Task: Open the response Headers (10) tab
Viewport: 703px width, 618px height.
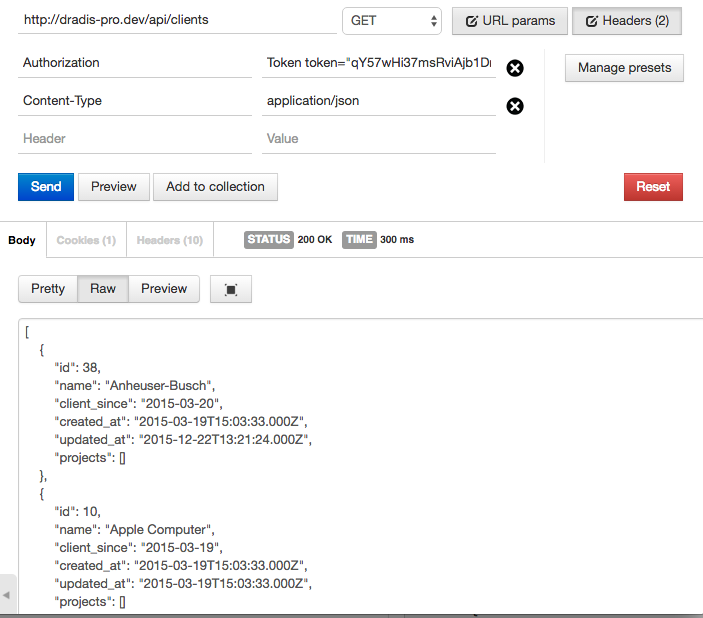Action: click(170, 240)
